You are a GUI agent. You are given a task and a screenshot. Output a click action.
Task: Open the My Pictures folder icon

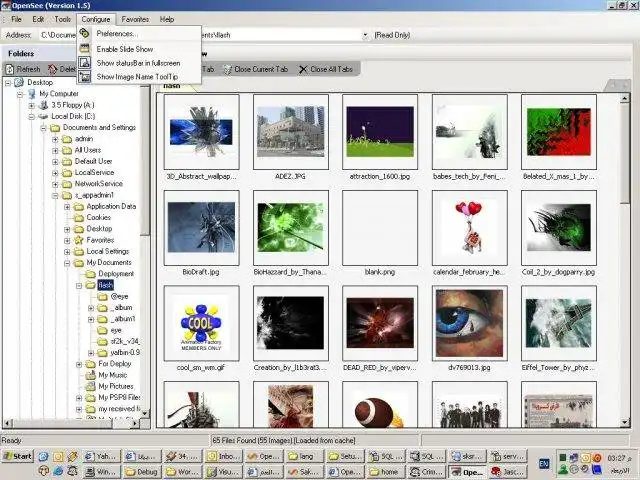90,386
